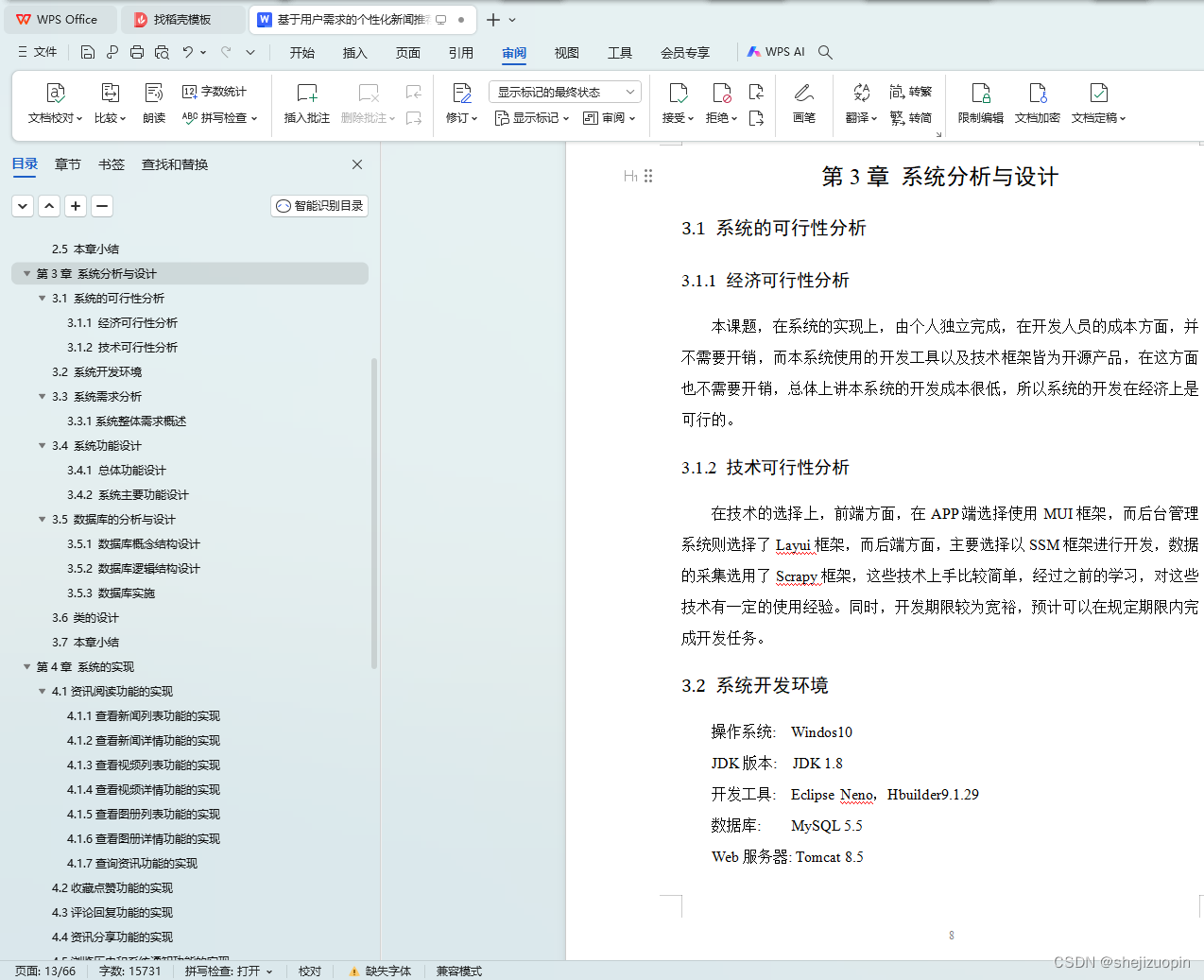Screen dimensions: 1204x980
Task: Open 限制编辑 restrict editing
Action: coord(981,104)
